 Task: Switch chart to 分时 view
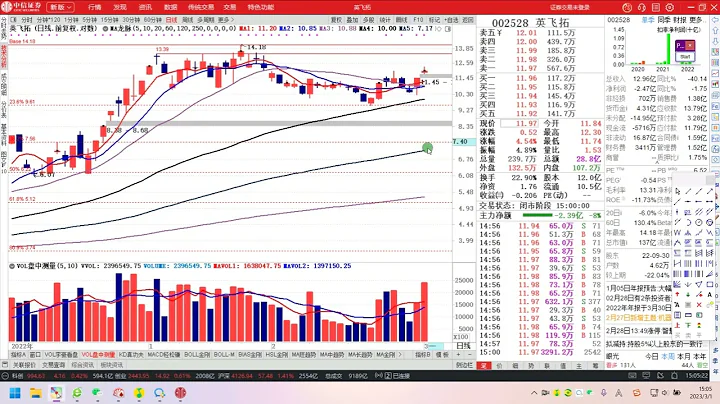[27, 20]
